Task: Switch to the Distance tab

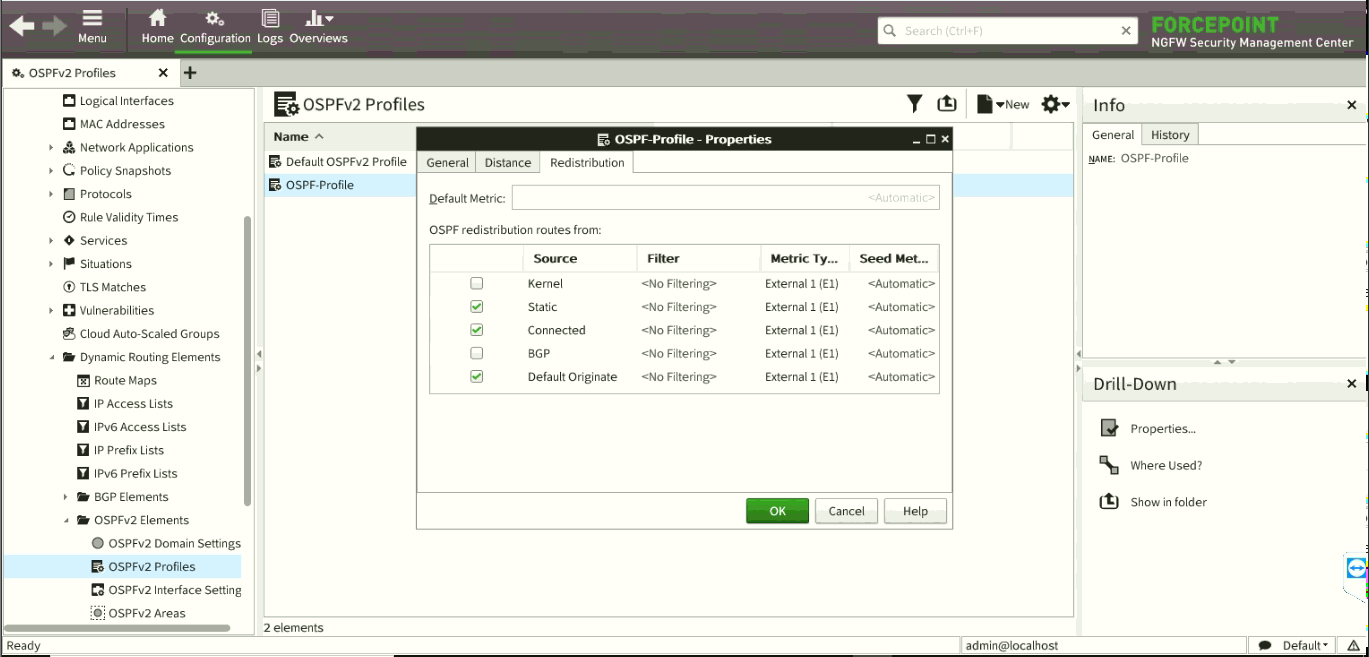Action: [508, 163]
